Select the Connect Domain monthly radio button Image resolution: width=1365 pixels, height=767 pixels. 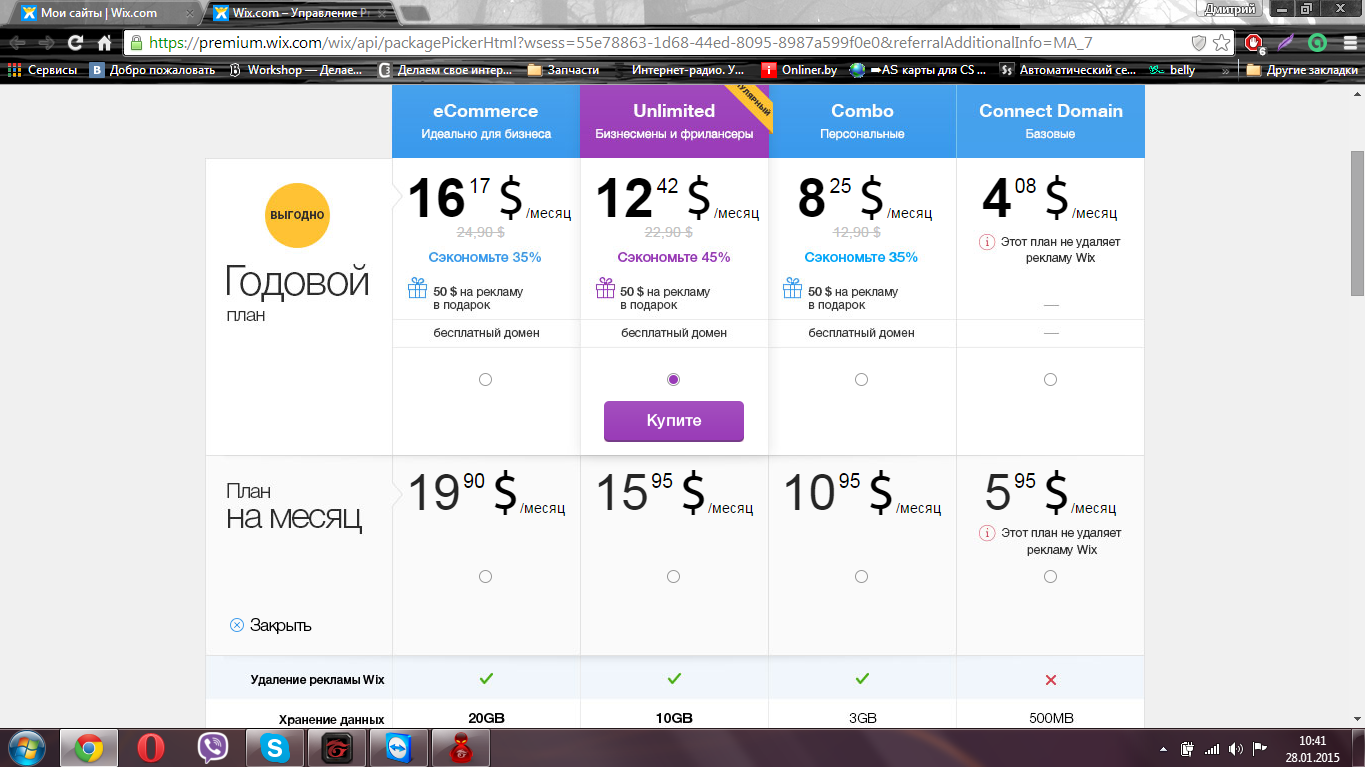point(1050,576)
